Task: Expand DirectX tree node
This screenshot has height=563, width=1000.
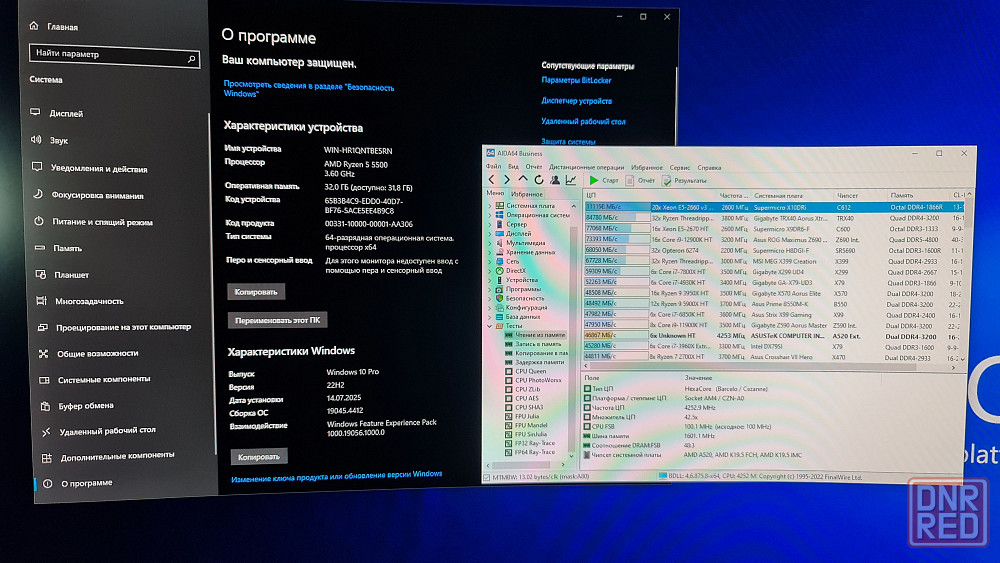Action: (x=490, y=270)
